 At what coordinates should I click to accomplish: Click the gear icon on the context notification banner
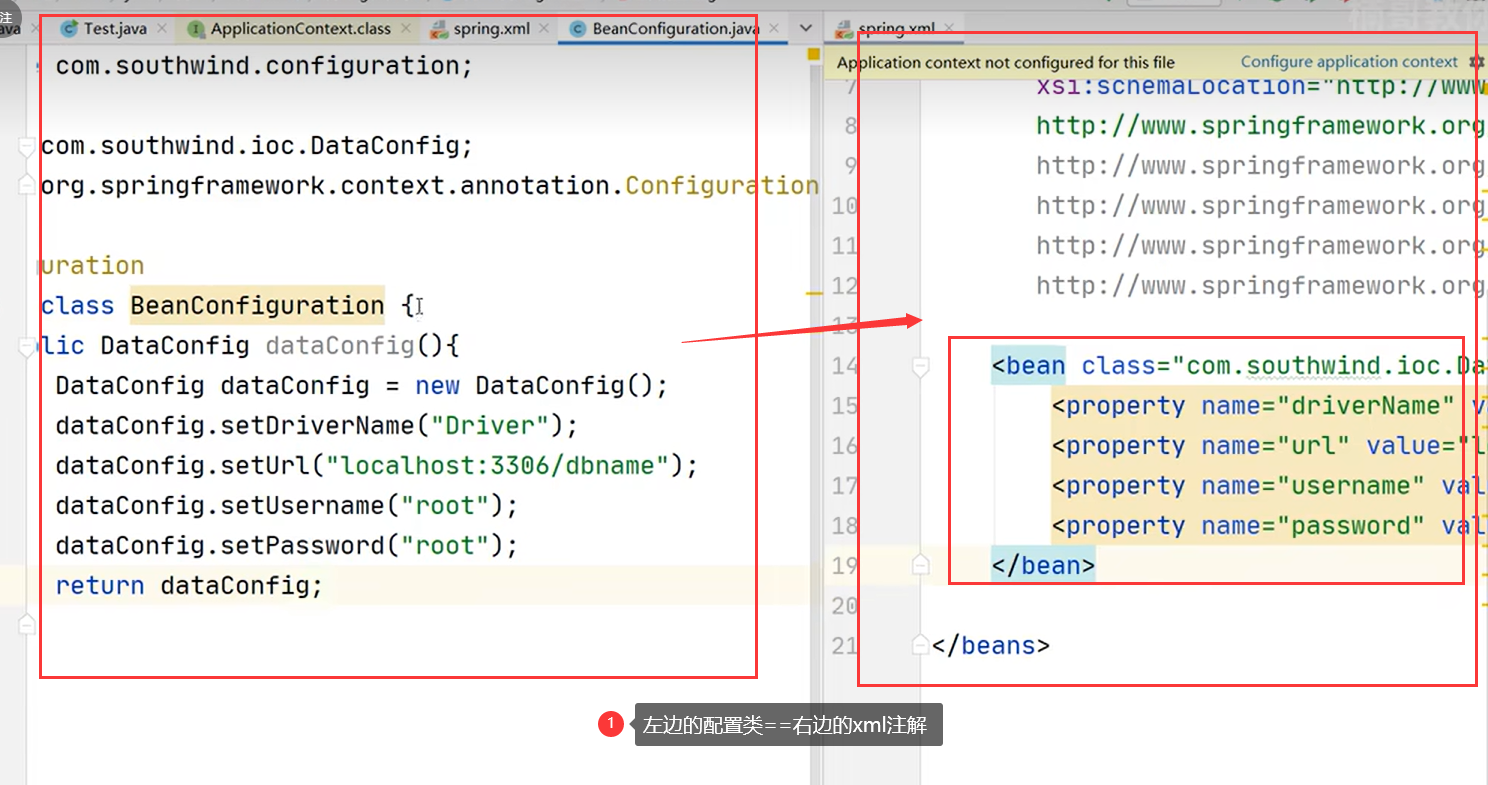(x=1476, y=61)
